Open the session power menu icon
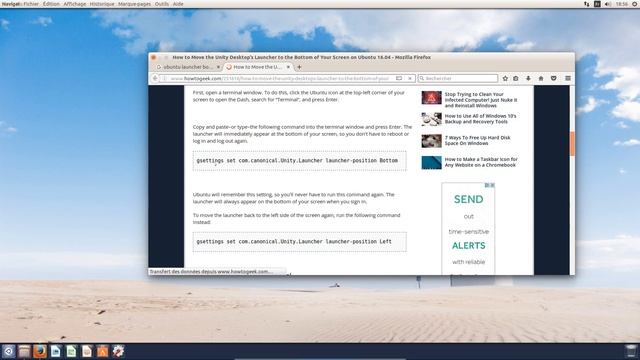 (x=635, y=4)
